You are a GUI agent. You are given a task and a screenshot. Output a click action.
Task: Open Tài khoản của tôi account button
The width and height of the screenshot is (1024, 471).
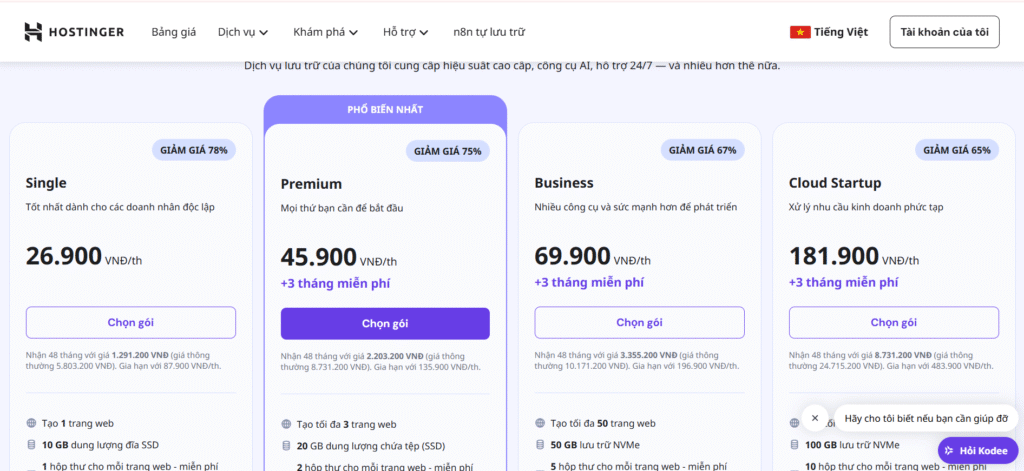point(943,32)
